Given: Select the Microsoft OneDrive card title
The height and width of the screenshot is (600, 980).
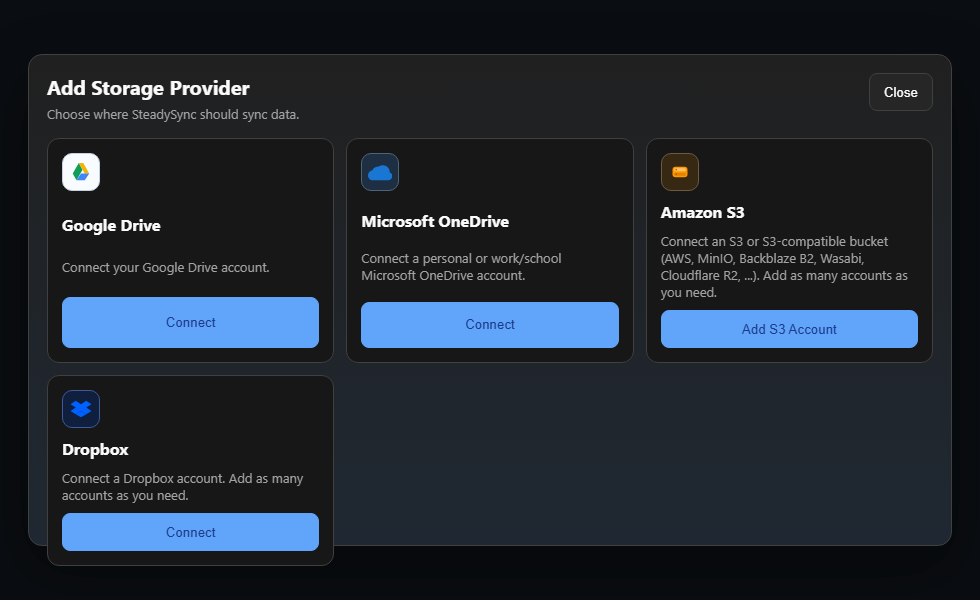Looking at the screenshot, I should point(435,222).
